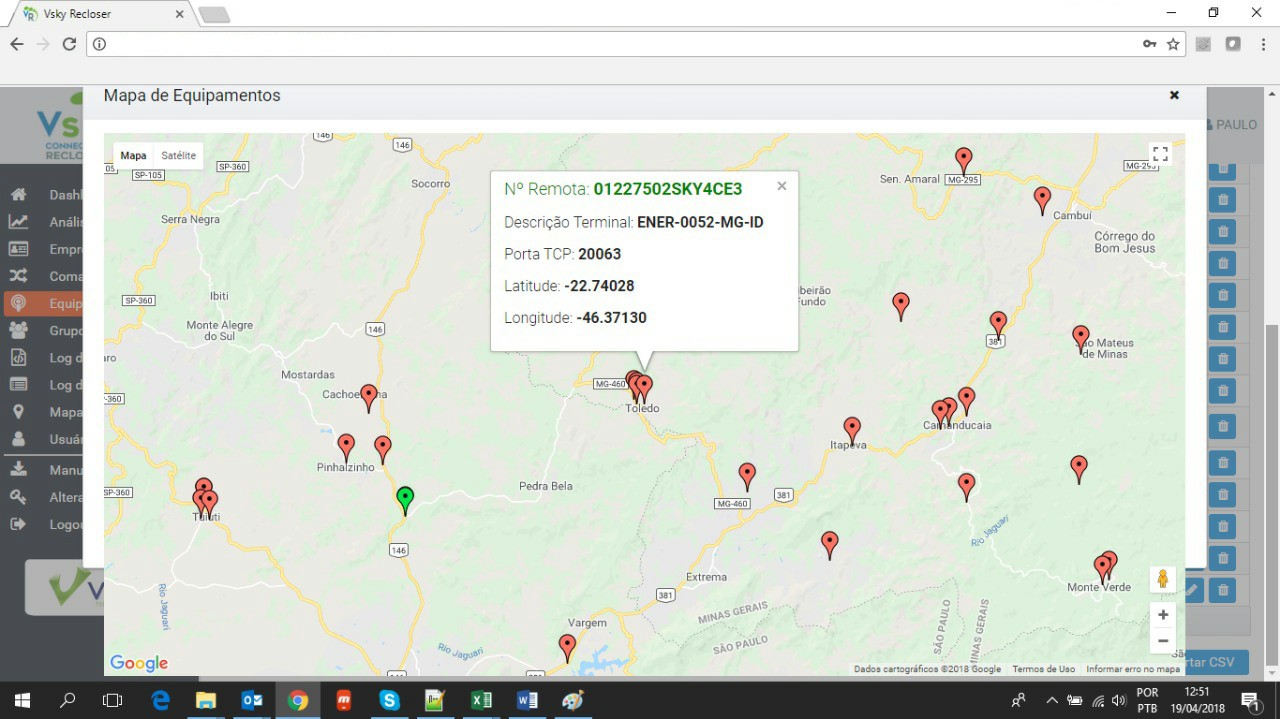
Task: Click the red marker above Pinhalzinho label
Action: 346,447
